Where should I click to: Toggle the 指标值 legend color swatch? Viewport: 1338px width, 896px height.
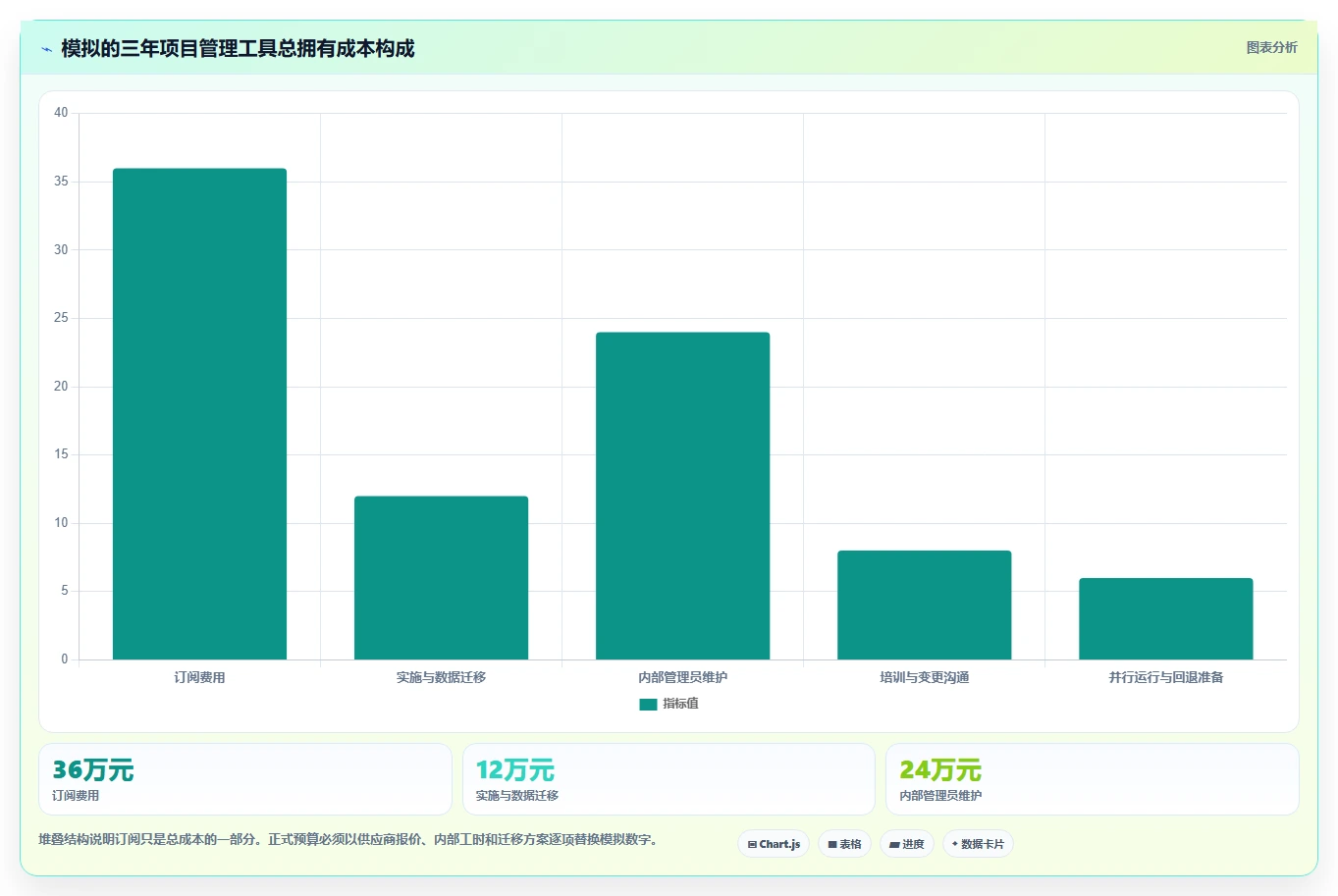tap(648, 704)
